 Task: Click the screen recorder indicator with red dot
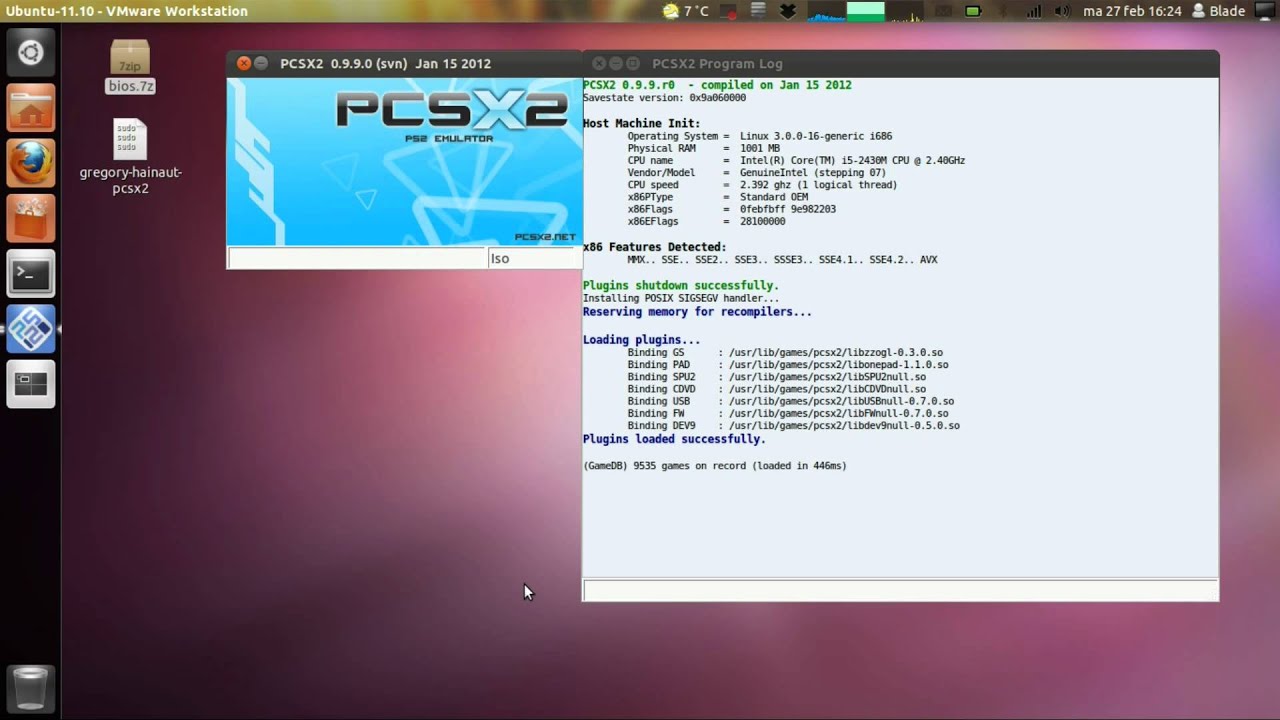(730, 11)
